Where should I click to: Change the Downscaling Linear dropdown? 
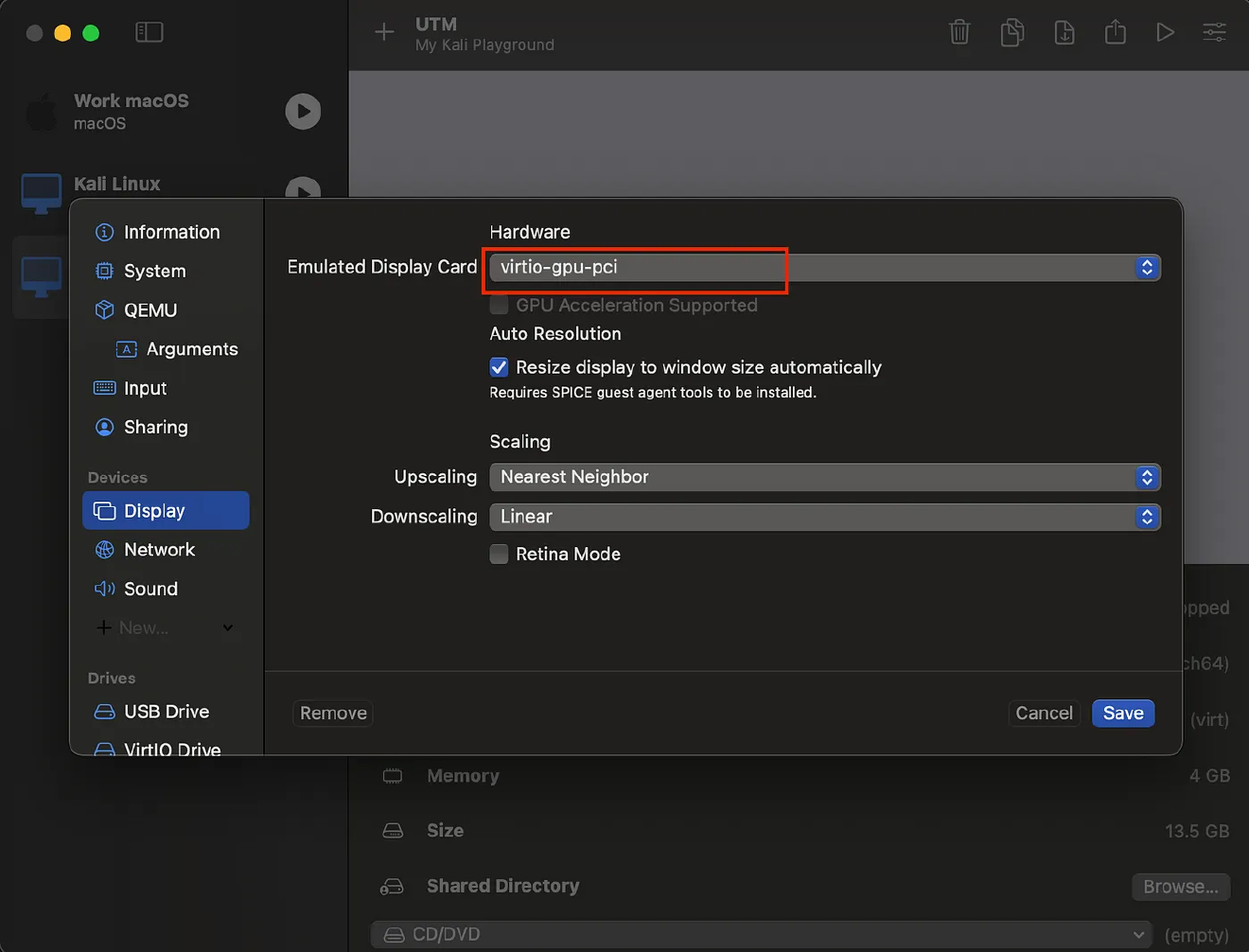pos(823,517)
